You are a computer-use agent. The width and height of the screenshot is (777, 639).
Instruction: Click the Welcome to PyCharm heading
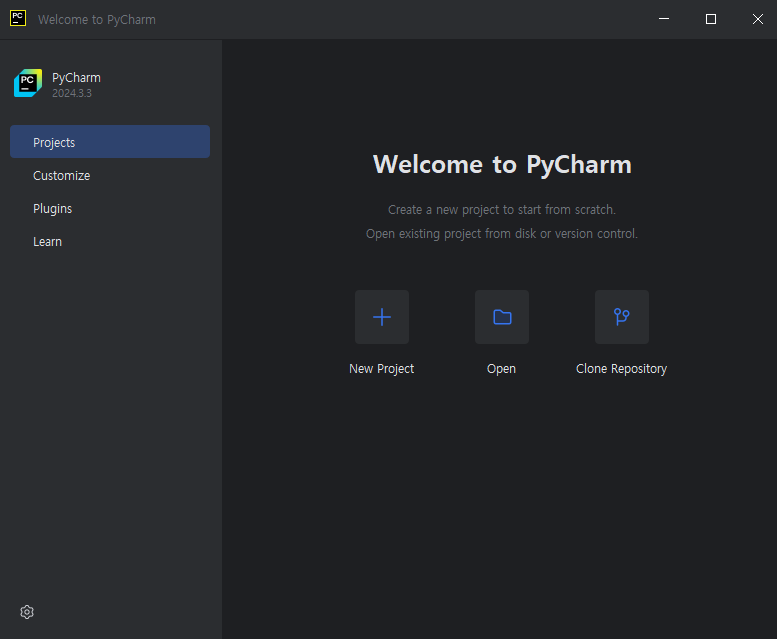click(x=502, y=164)
